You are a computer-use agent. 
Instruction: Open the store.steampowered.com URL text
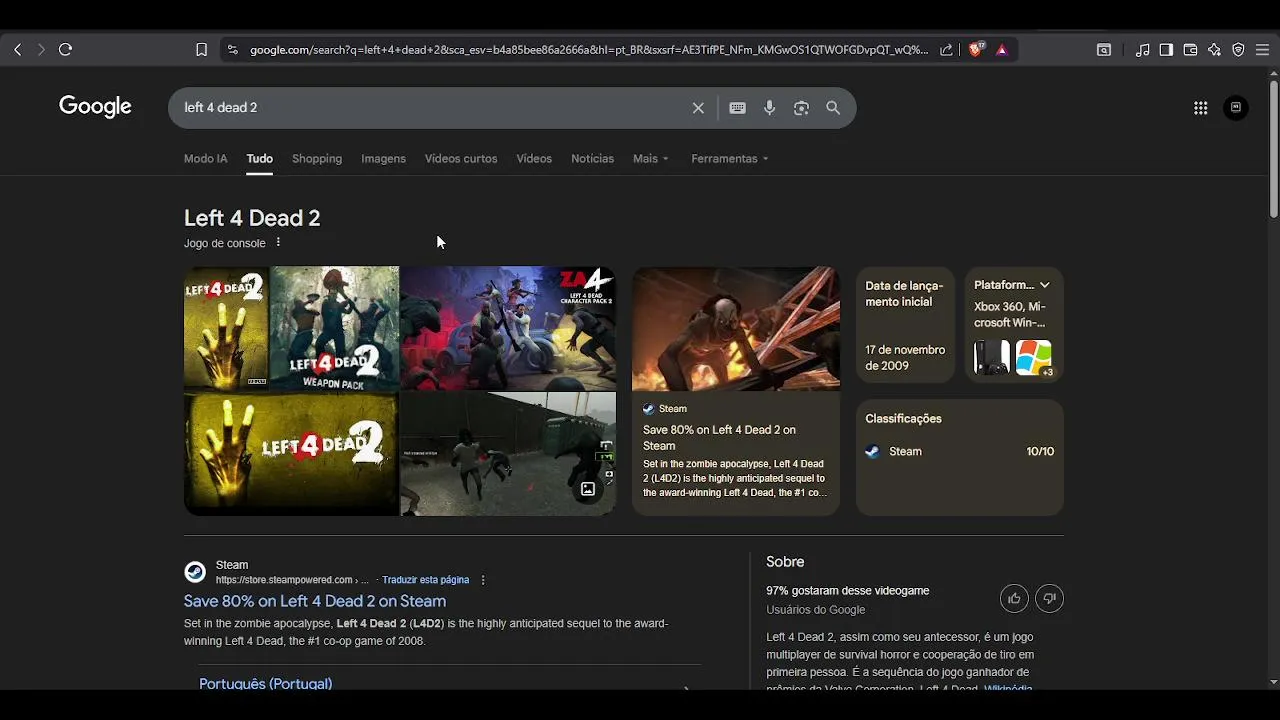click(292, 580)
